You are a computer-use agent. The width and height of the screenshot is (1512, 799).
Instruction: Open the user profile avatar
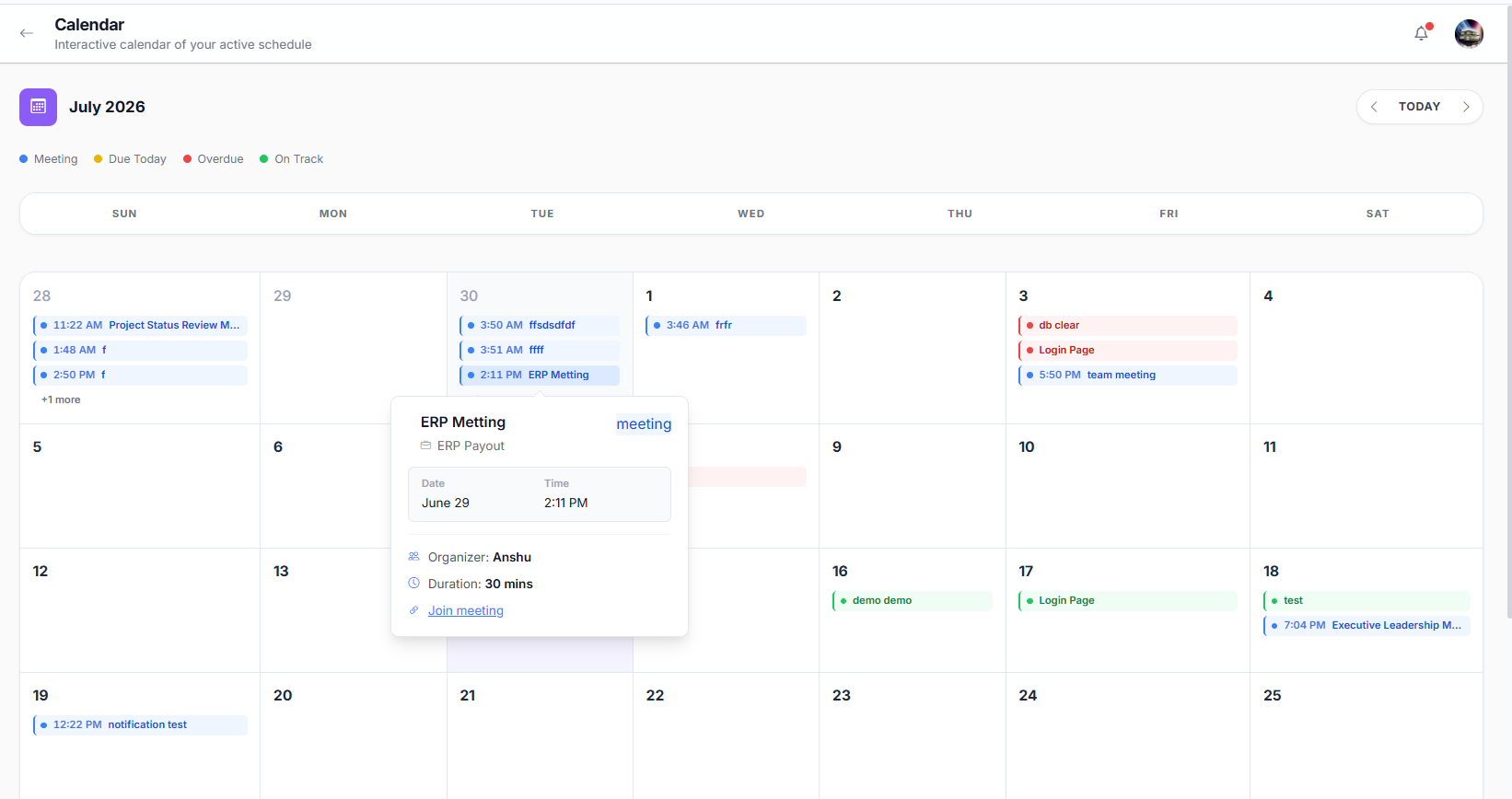(1469, 33)
